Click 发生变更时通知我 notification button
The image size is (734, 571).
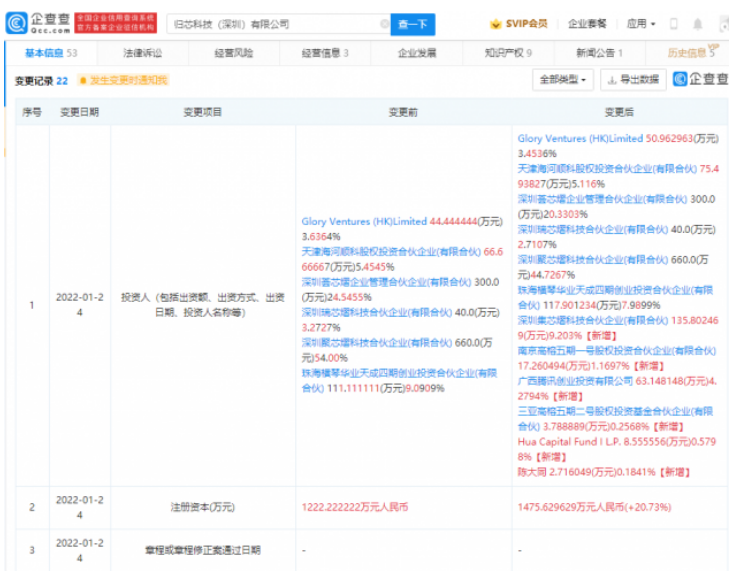pos(124,81)
